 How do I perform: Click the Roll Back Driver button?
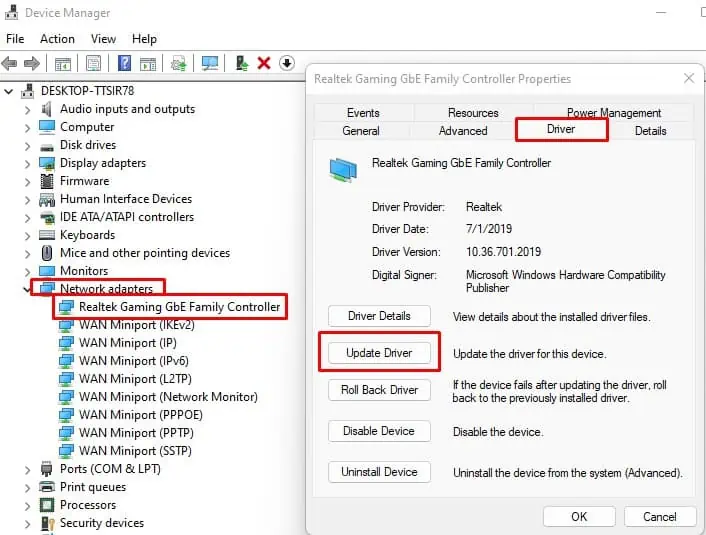pos(379,390)
